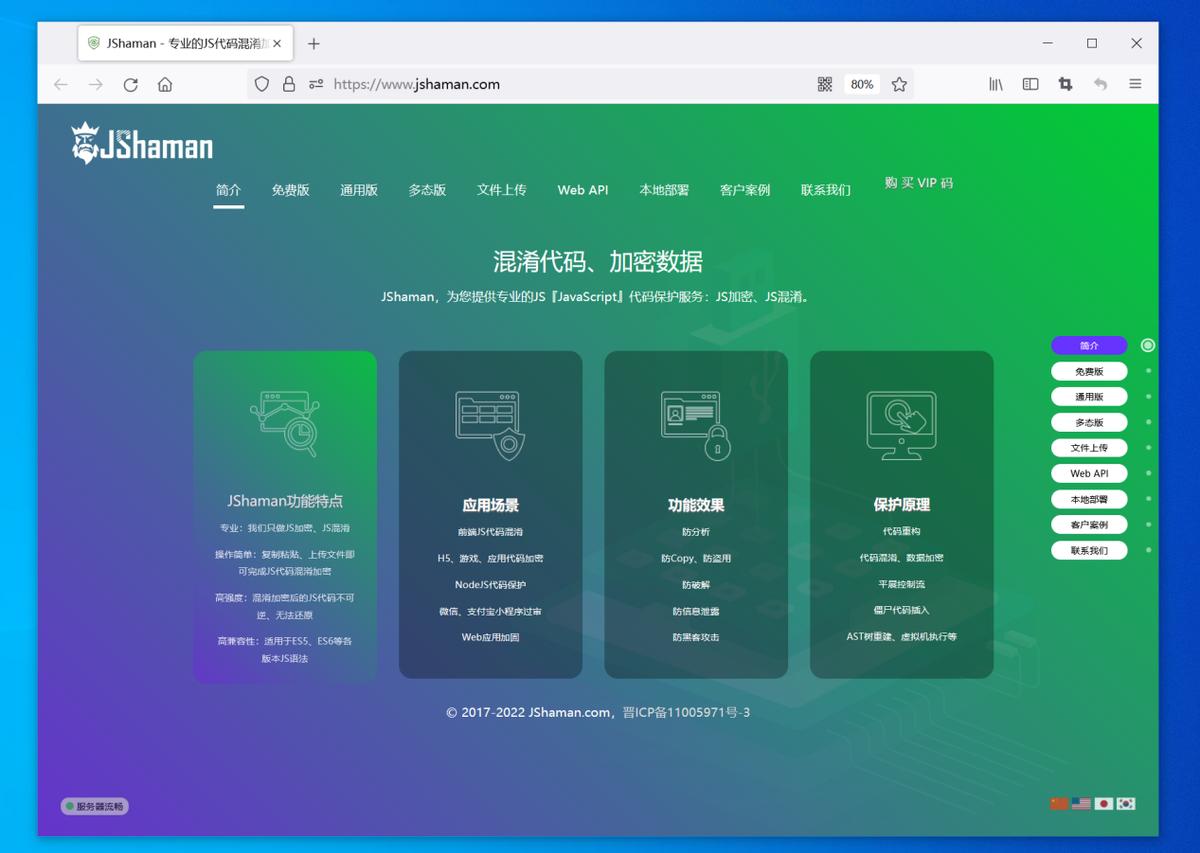Click the 80% zoom level control
Viewport: 1200px width, 853px height.
861,84
